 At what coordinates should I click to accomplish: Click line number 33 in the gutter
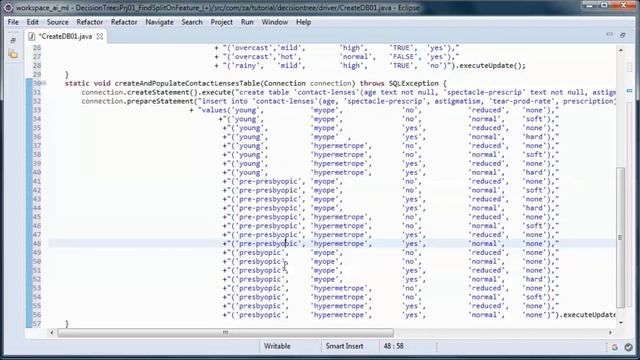coord(37,110)
